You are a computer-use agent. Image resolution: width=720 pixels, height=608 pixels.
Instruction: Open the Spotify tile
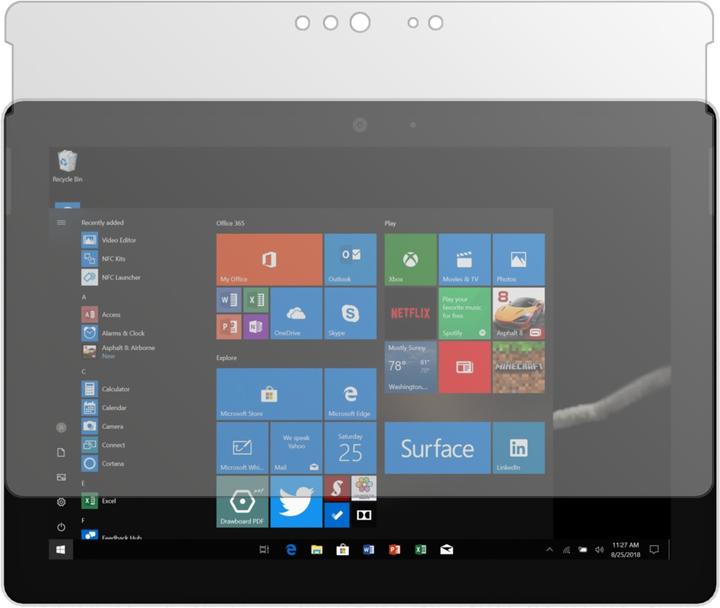coord(465,314)
